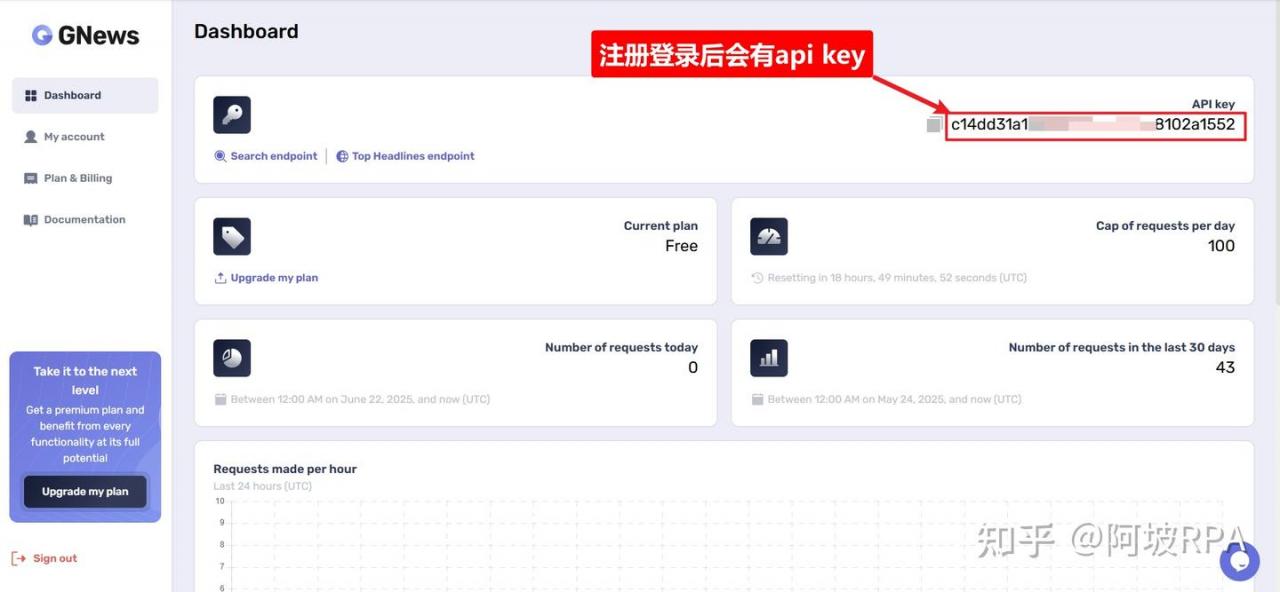1280x592 pixels.
Task: Click the My account person icon
Action: click(31, 137)
